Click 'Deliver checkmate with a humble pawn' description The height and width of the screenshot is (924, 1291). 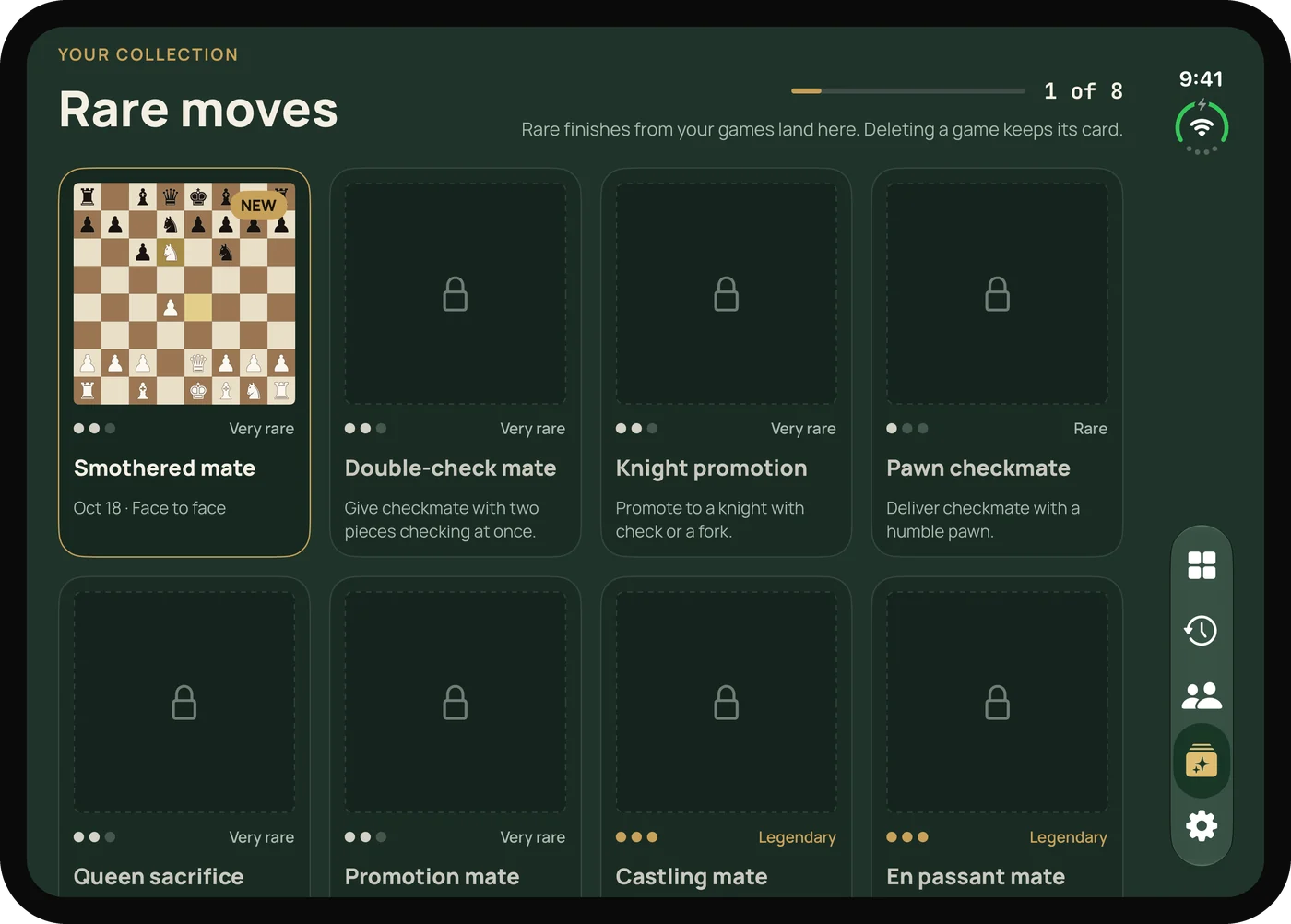(983, 520)
